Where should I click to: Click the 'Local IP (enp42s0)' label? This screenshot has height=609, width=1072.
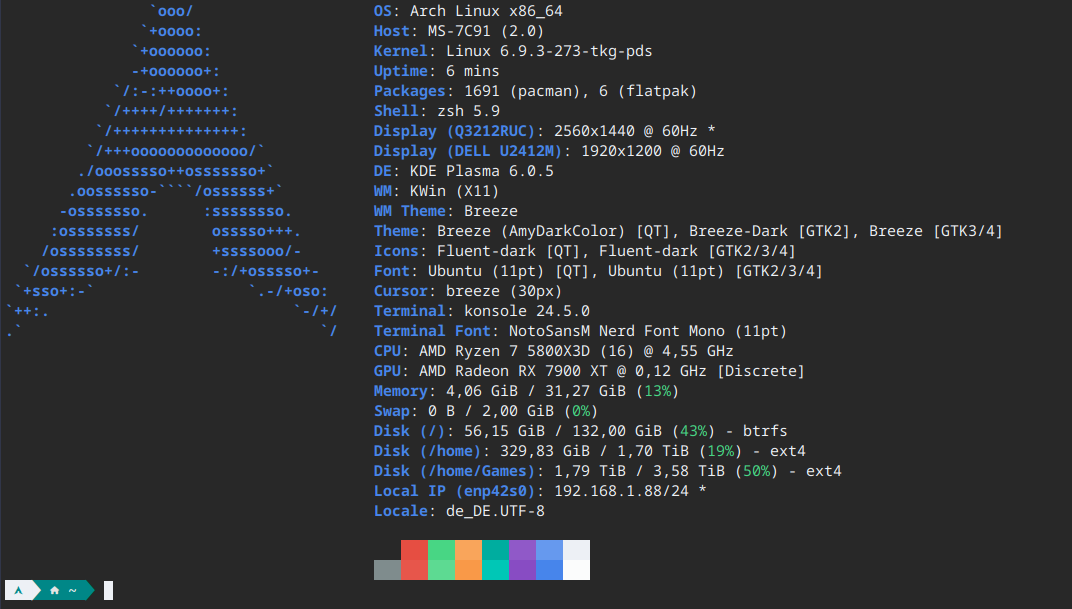pyautogui.click(x=455, y=491)
